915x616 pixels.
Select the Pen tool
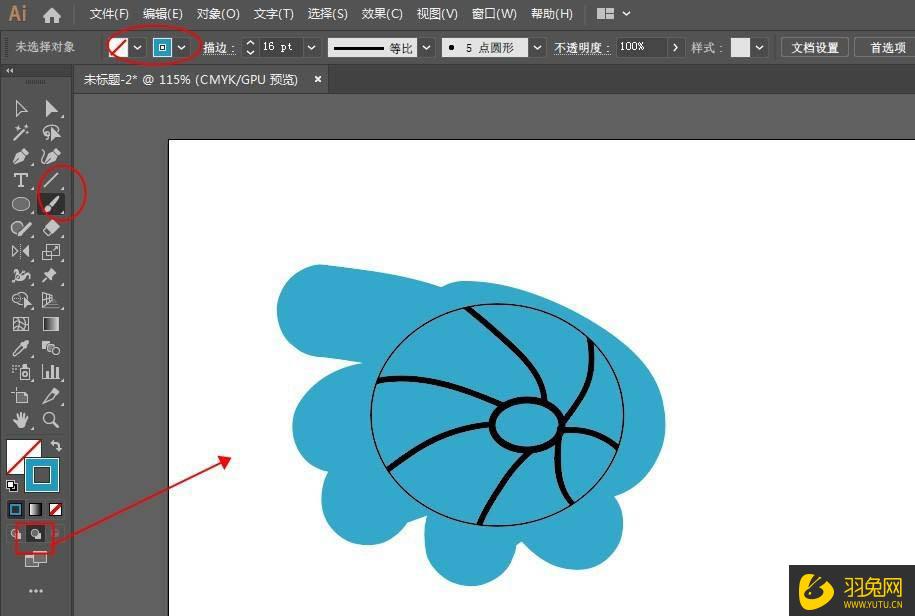(x=21, y=156)
